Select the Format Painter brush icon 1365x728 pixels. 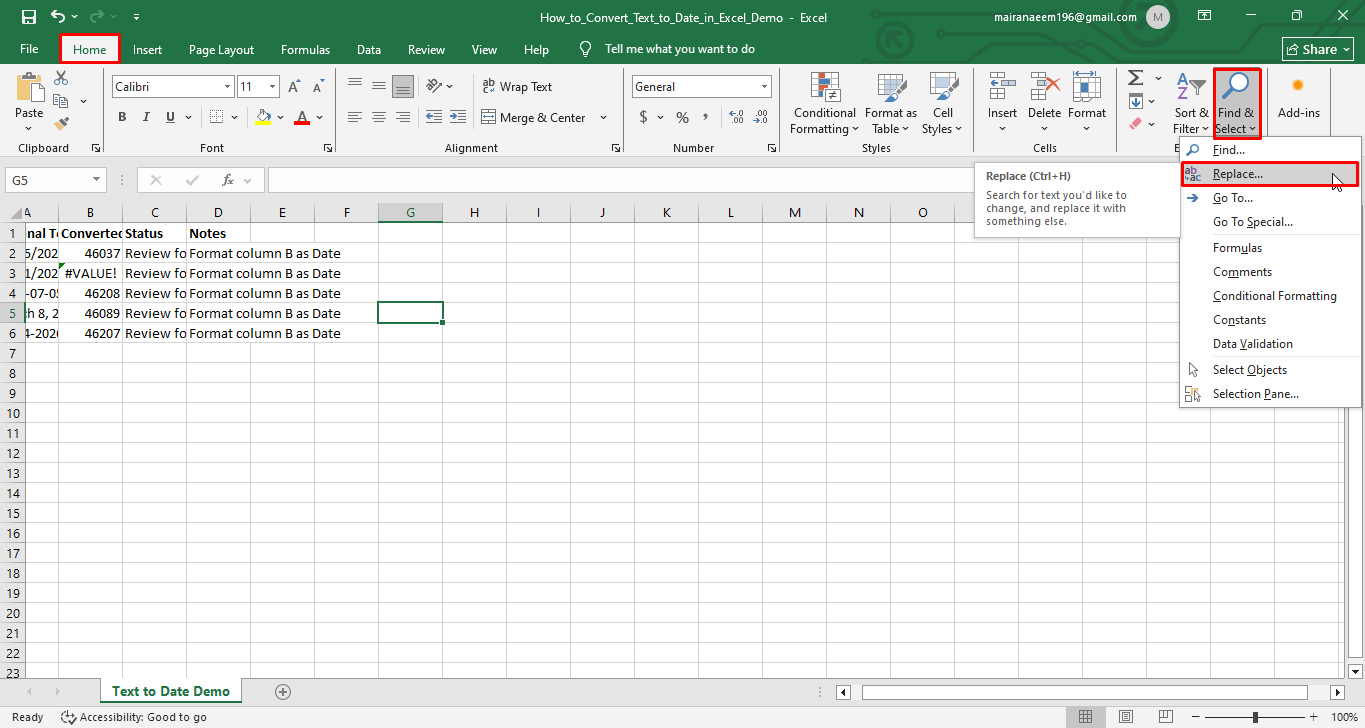[x=61, y=124]
